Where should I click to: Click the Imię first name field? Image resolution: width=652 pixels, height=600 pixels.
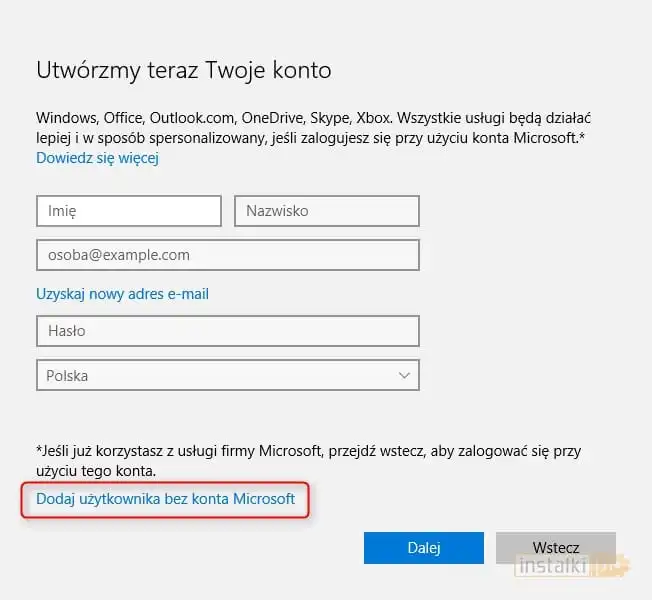[128, 211]
